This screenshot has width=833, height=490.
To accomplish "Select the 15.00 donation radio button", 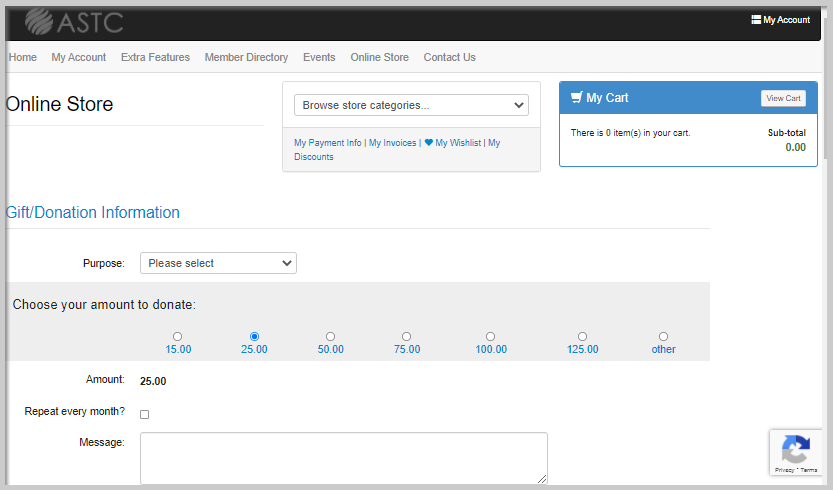I will pos(177,336).
